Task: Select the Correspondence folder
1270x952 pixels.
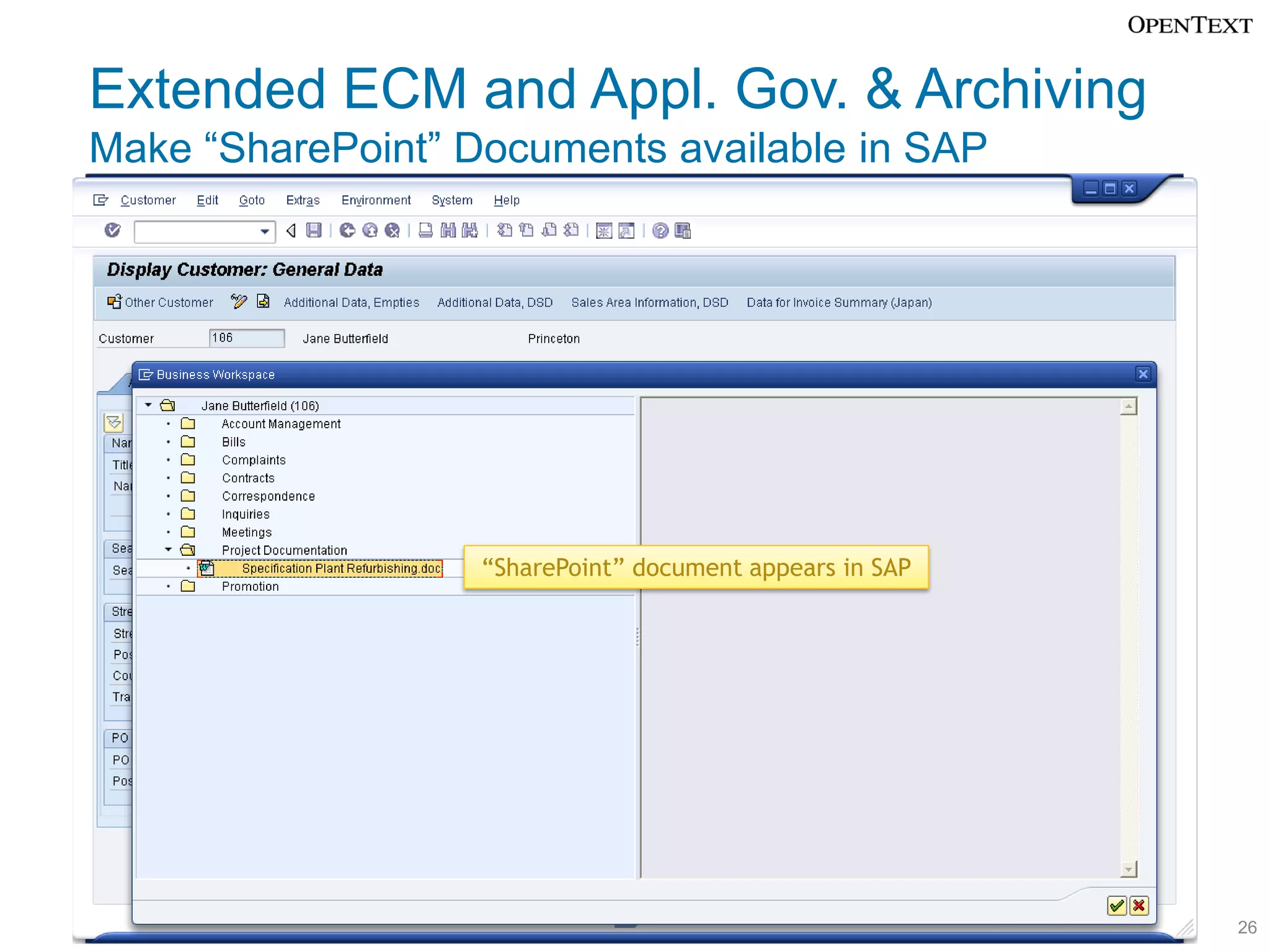Action: [x=269, y=496]
